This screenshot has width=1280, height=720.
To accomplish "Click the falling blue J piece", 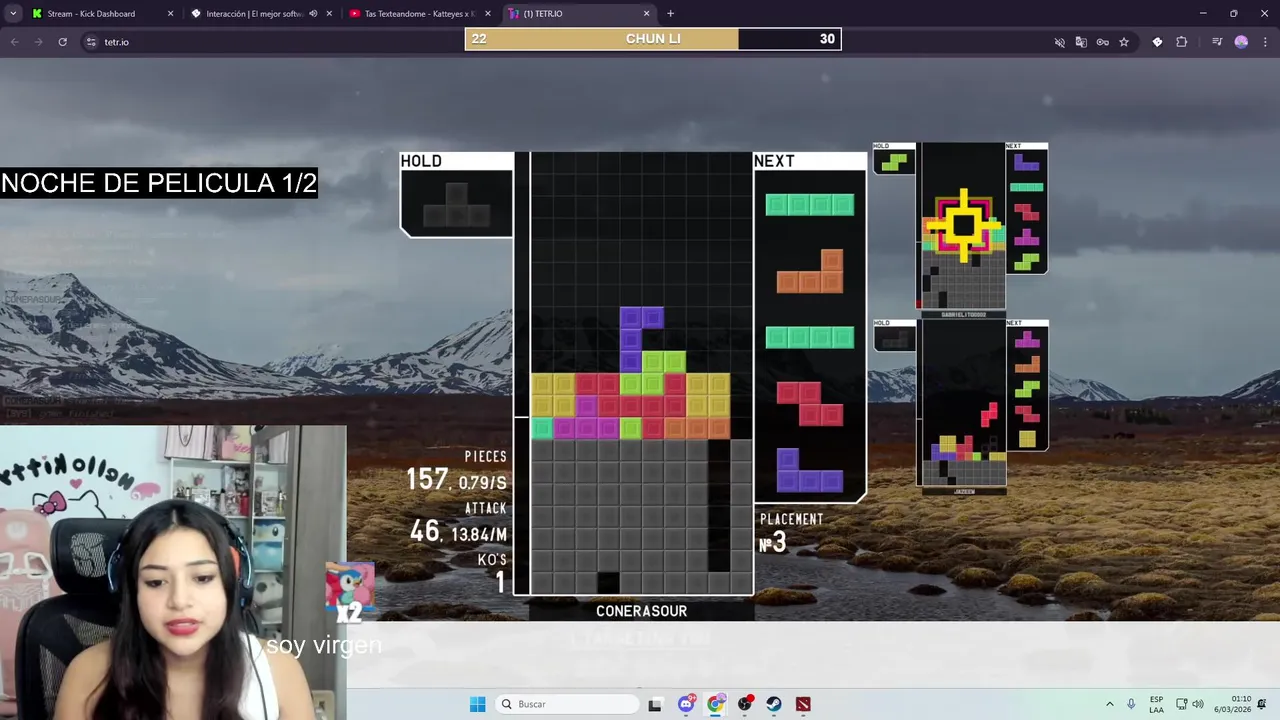I will pyautogui.click(x=635, y=339).
